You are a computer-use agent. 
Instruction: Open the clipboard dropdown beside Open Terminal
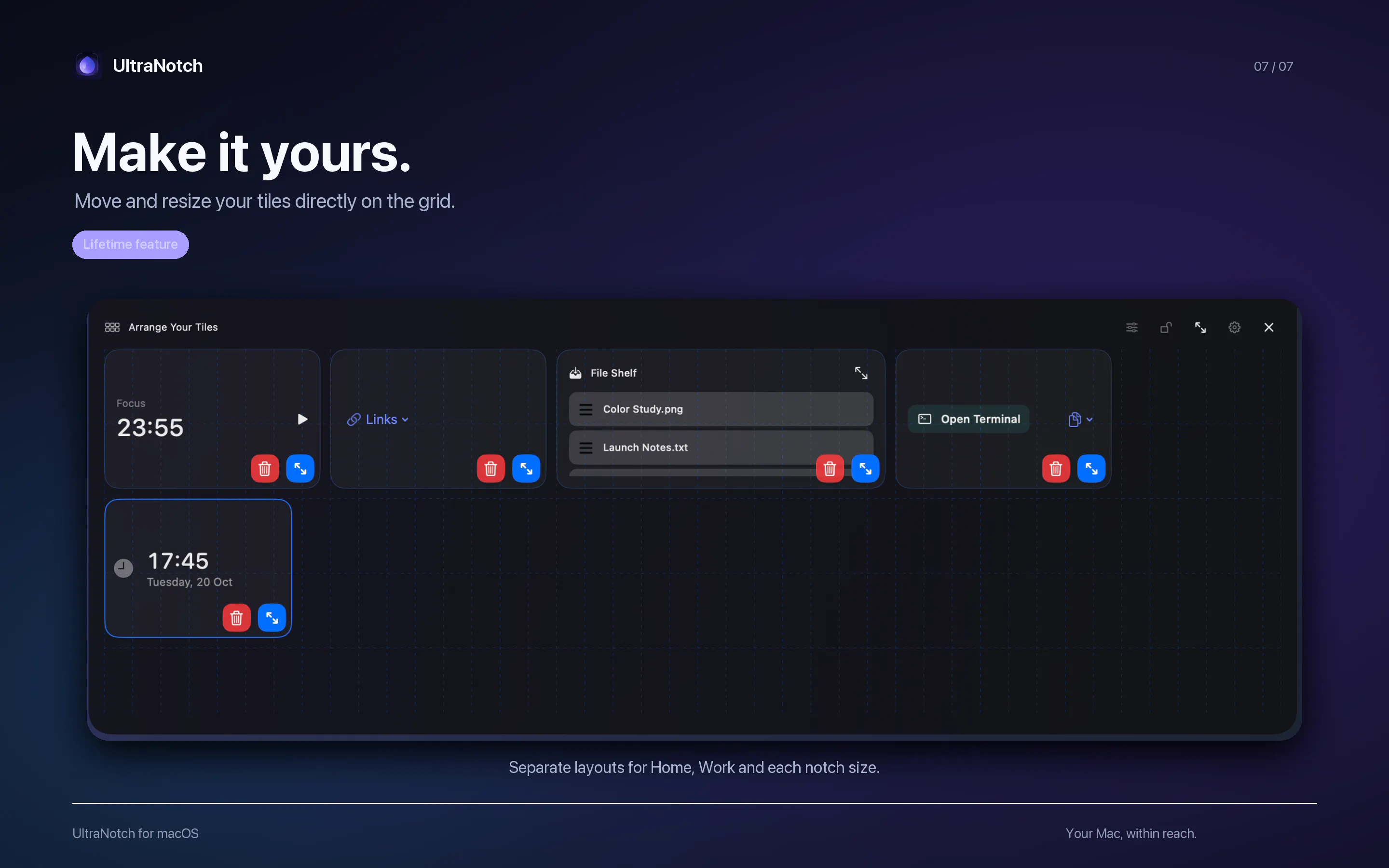click(1080, 420)
